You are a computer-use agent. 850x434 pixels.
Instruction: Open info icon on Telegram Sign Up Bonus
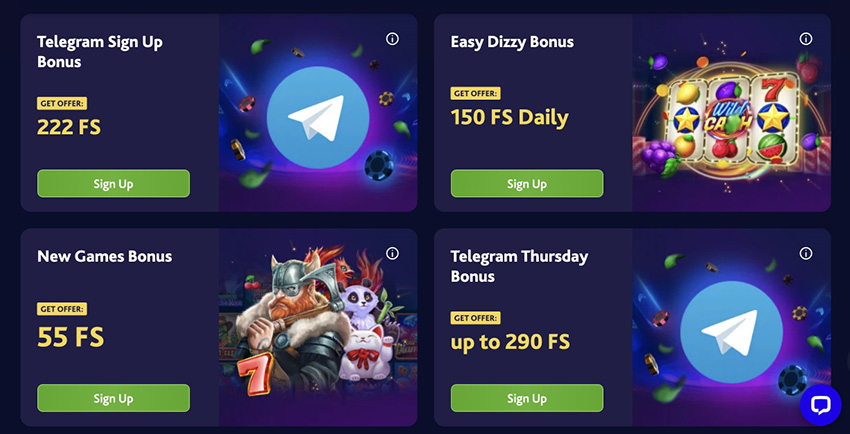point(392,39)
